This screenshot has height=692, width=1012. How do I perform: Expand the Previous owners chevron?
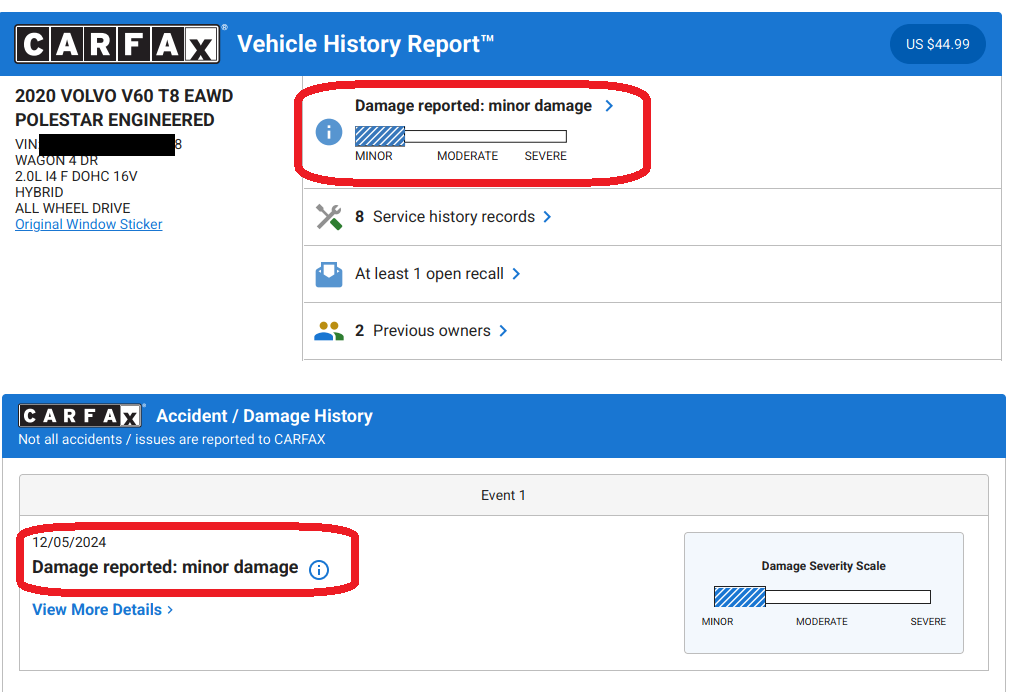(503, 331)
